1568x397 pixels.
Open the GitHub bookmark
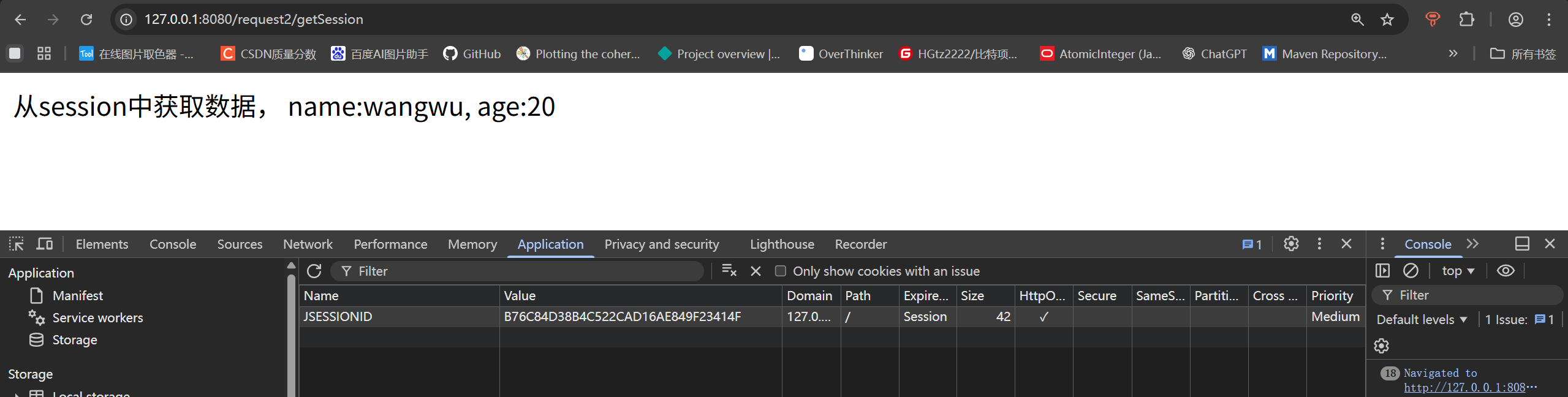tap(472, 54)
